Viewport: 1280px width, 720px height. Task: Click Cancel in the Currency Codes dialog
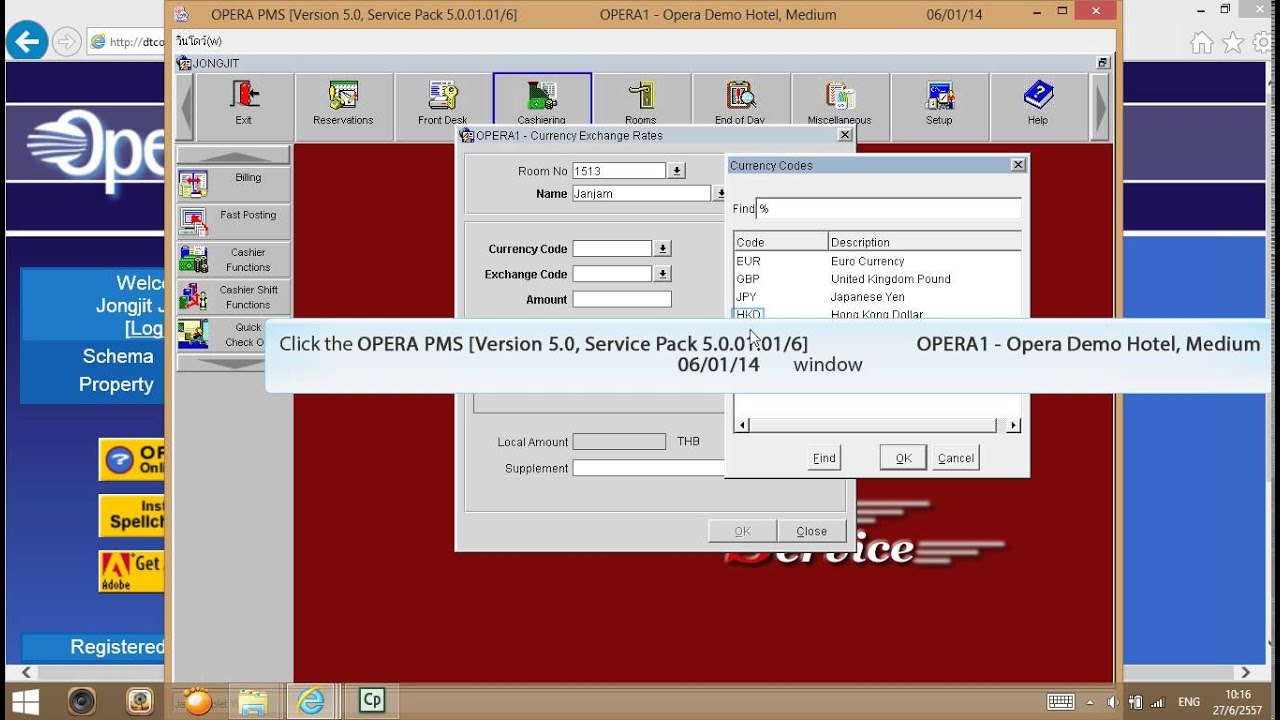[956, 458]
